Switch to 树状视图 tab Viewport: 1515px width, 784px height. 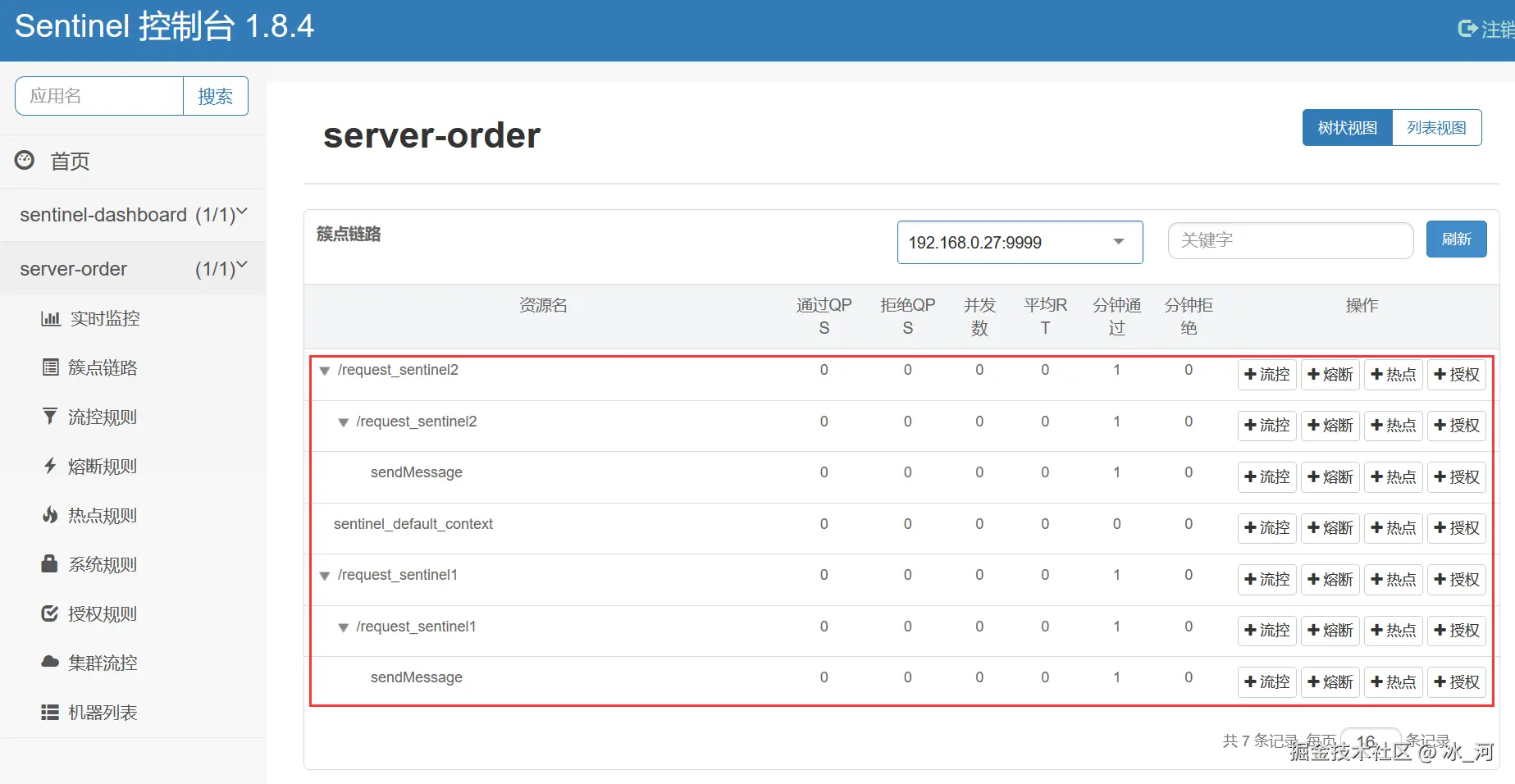point(1347,128)
